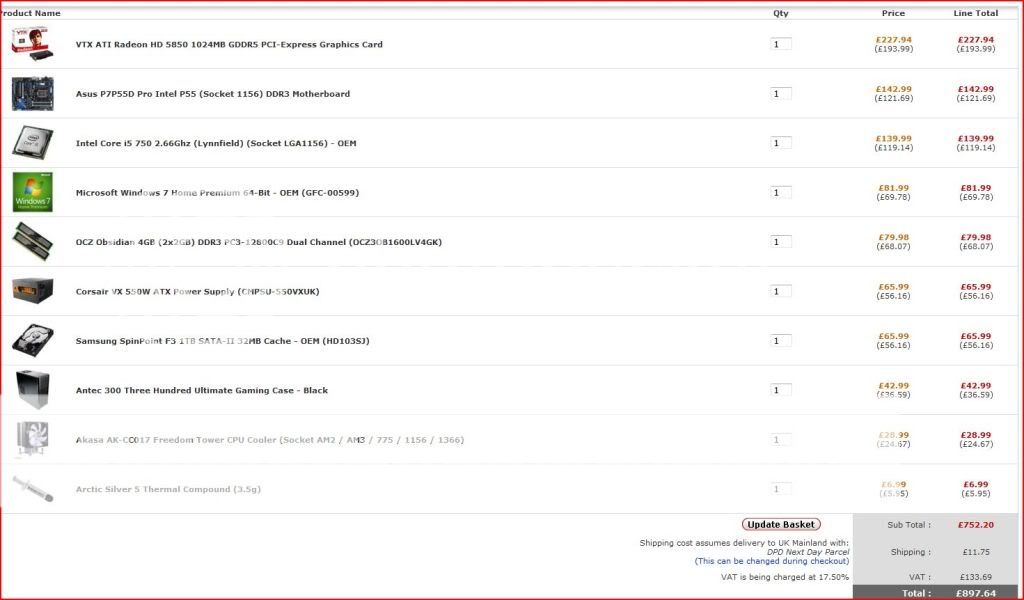The height and width of the screenshot is (600, 1024).
Task: Open the Intel Core i5 750 product link
Action: click(x=216, y=143)
